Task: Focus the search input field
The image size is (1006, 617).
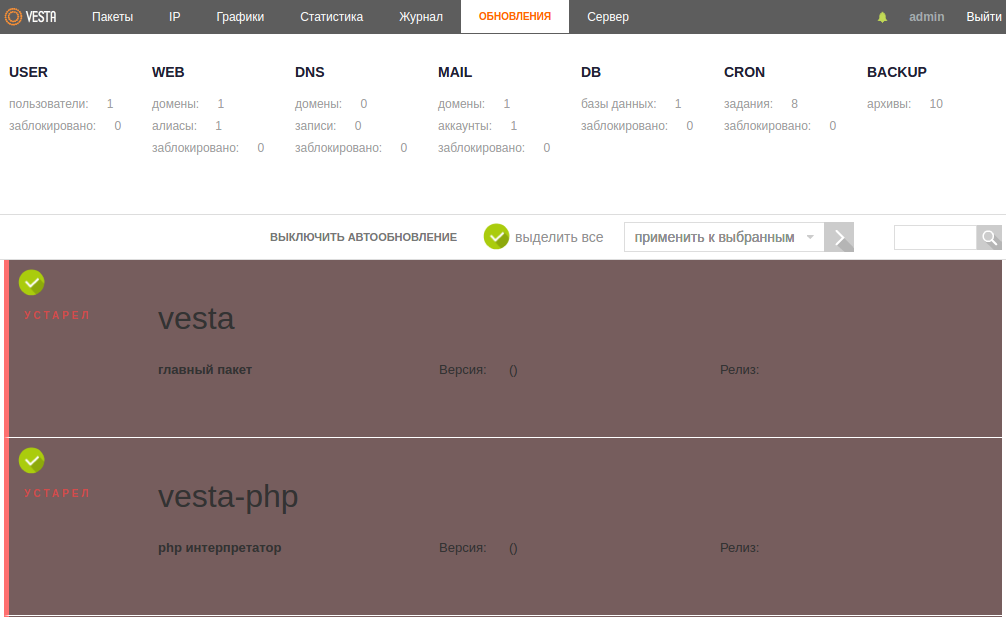Action: [934, 238]
